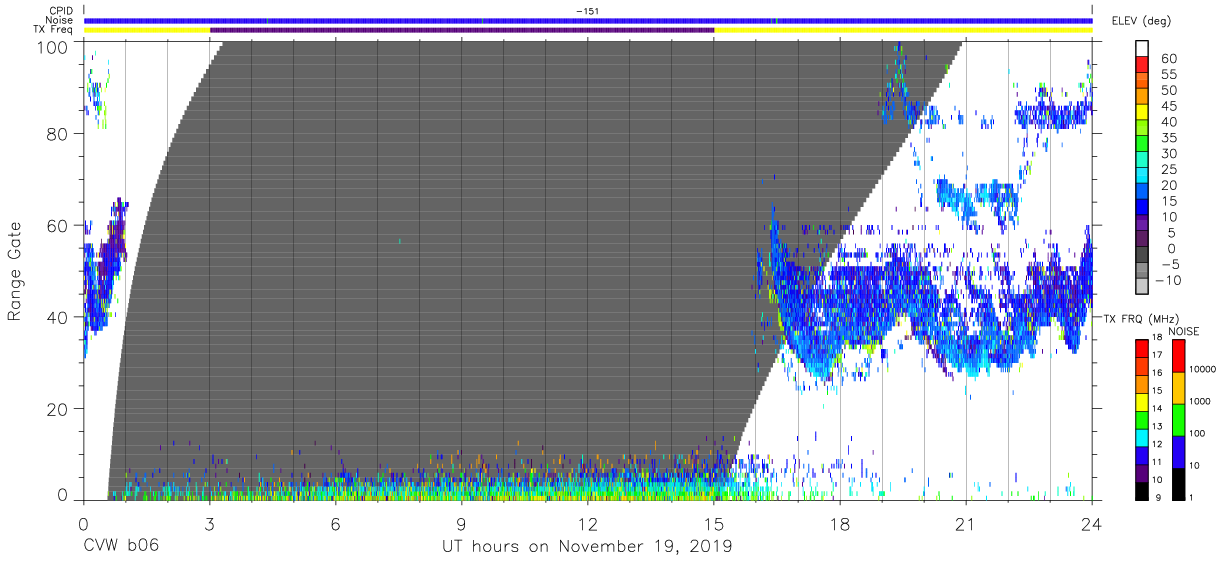Select the black swatch in NOISE colorbar
The width and height of the screenshot is (1228, 567).
tap(1178, 484)
